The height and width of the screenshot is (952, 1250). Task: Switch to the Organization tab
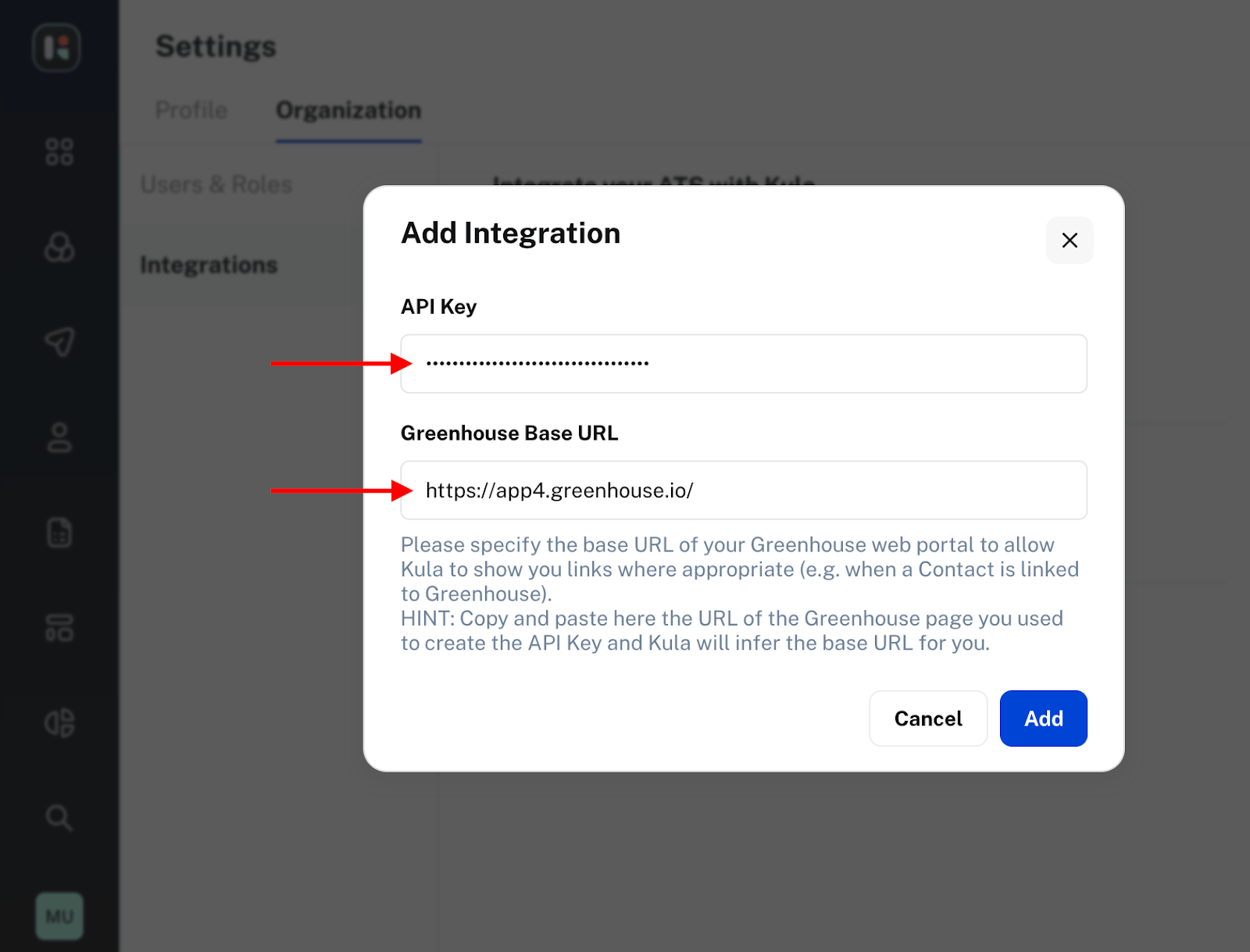(x=348, y=110)
